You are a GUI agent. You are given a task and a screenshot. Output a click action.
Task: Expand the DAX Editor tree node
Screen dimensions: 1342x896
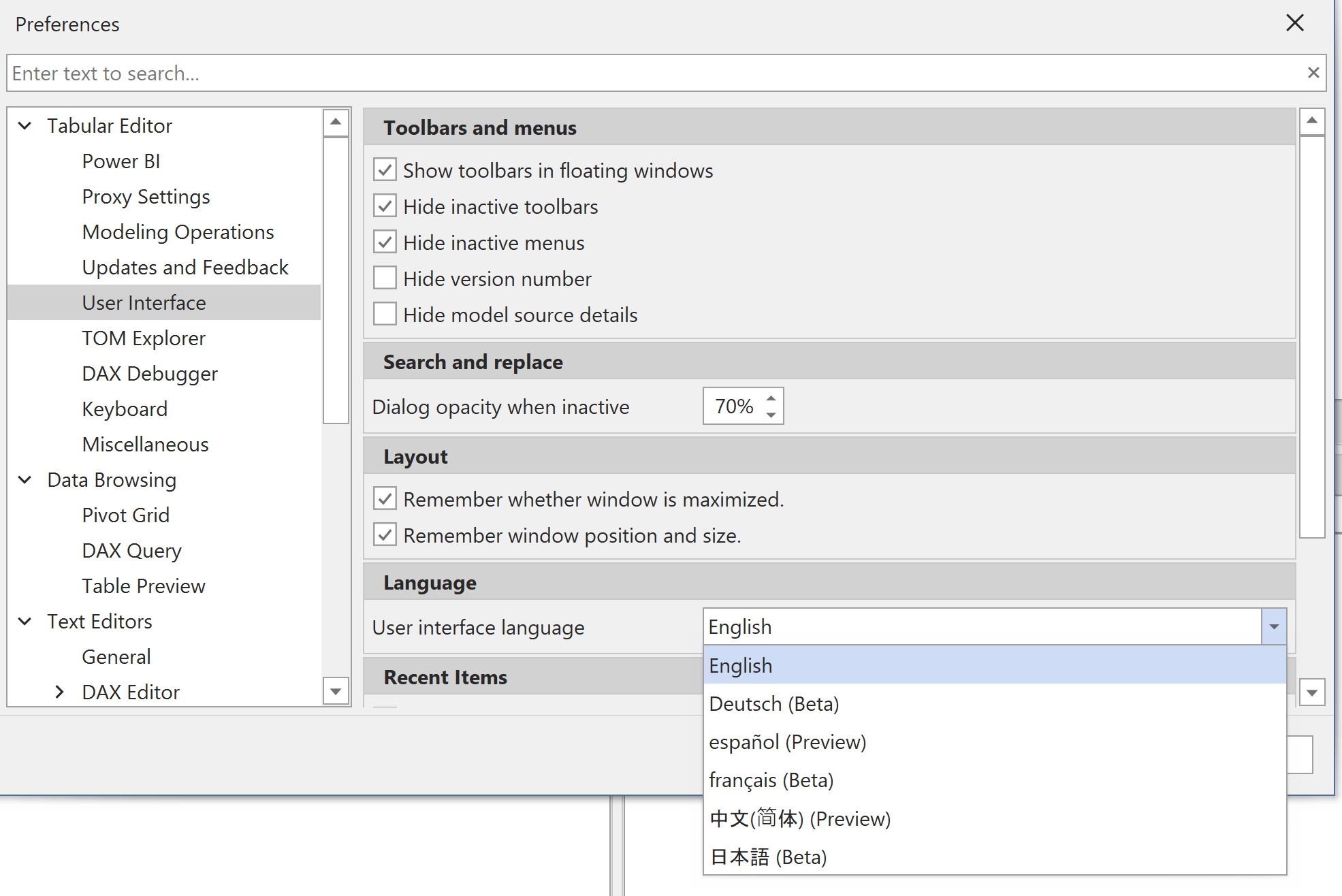[60, 692]
